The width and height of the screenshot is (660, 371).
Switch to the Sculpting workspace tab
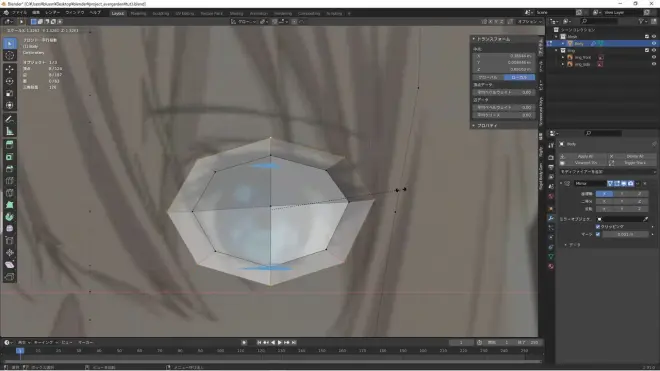pos(160,13)
